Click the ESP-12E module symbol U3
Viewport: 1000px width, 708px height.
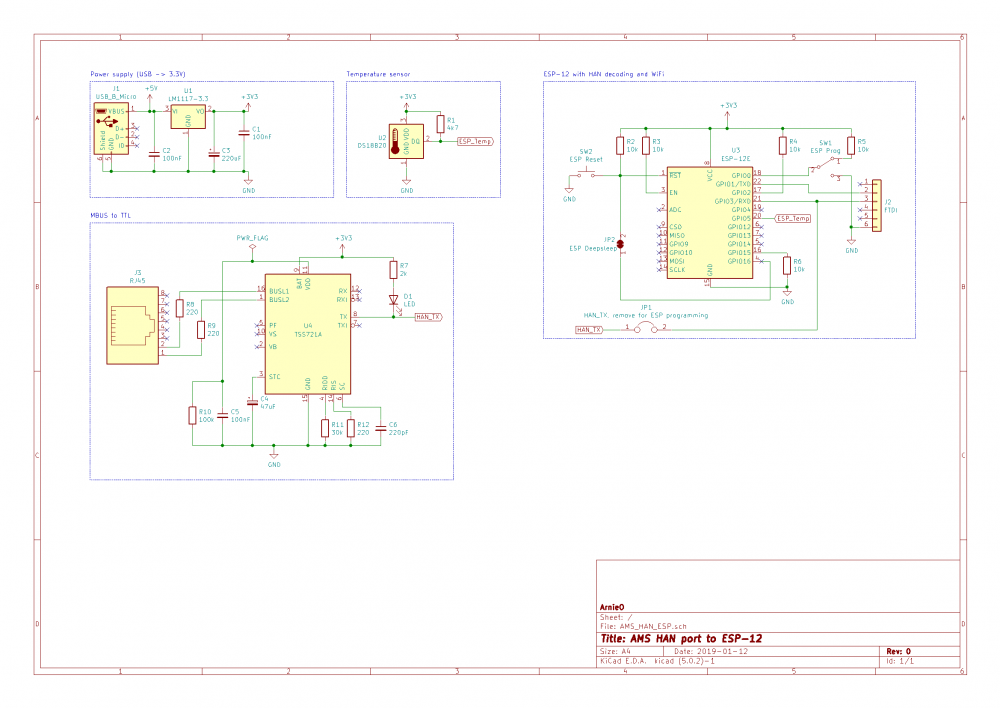click(710, 222)
